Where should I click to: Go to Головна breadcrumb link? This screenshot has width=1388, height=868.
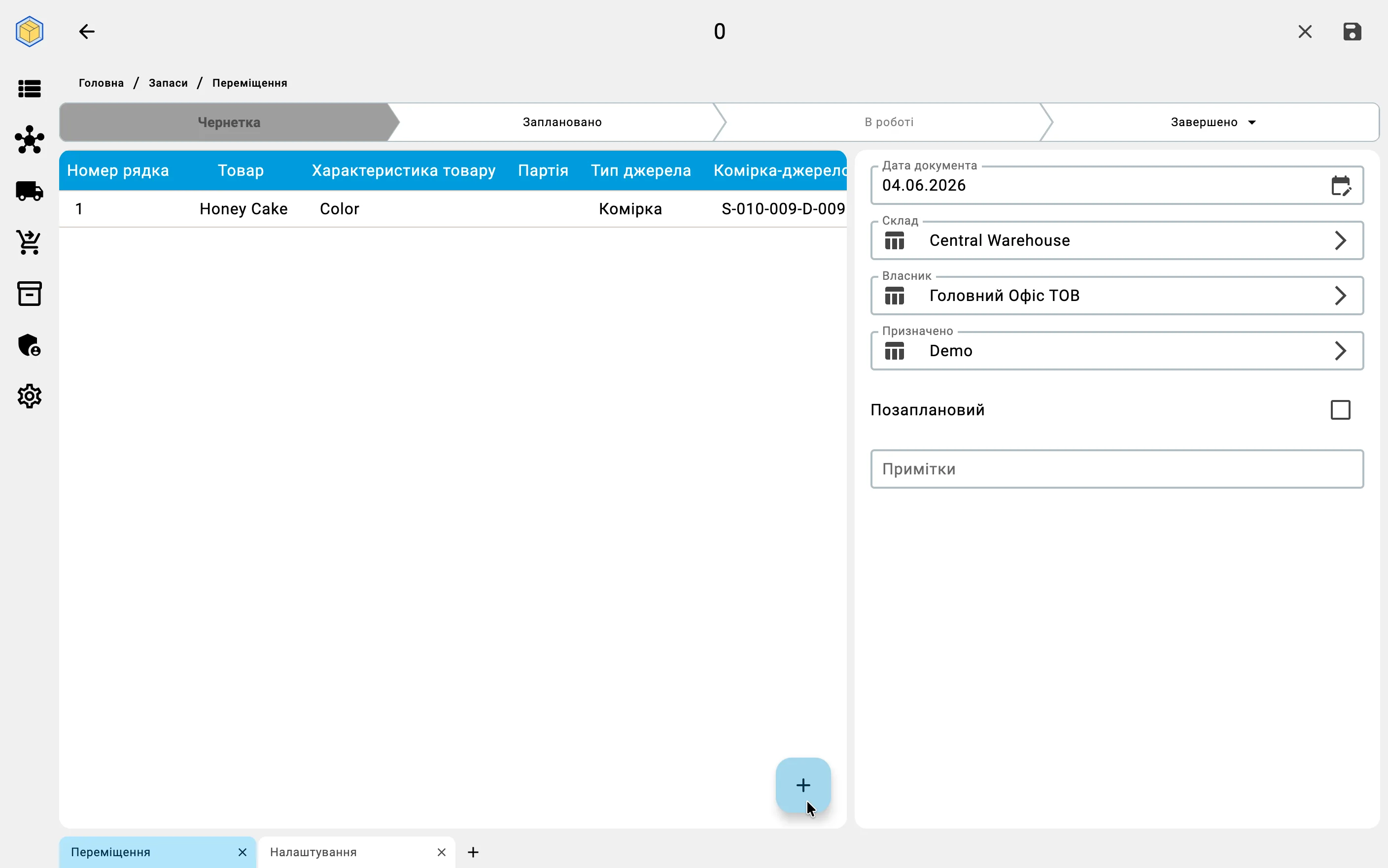tap(101, 83)
